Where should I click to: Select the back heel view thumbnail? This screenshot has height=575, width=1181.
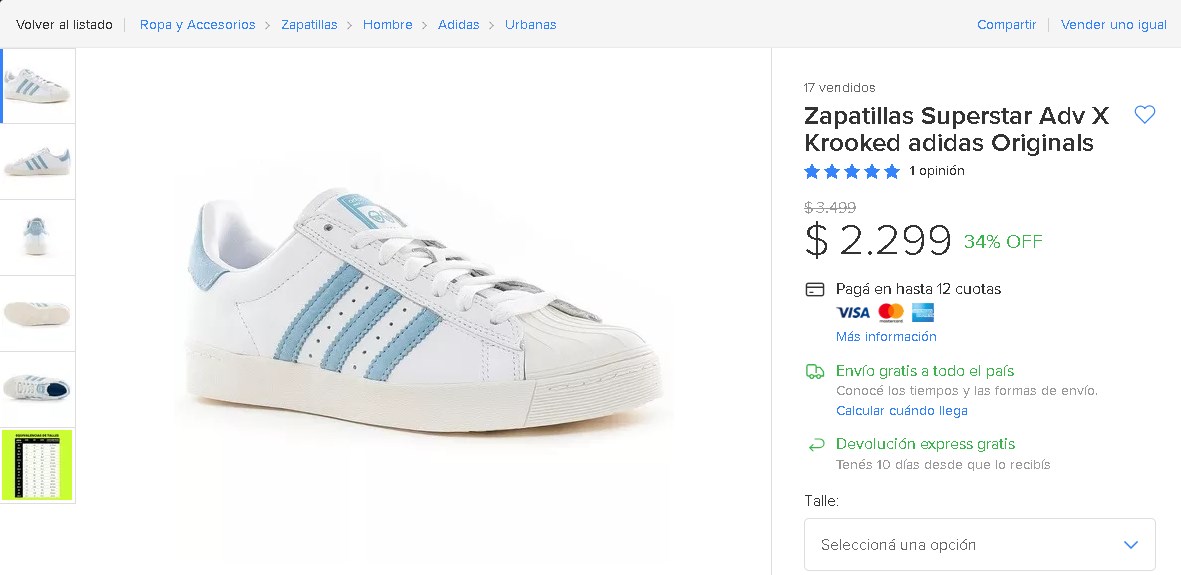pos(37,237)
